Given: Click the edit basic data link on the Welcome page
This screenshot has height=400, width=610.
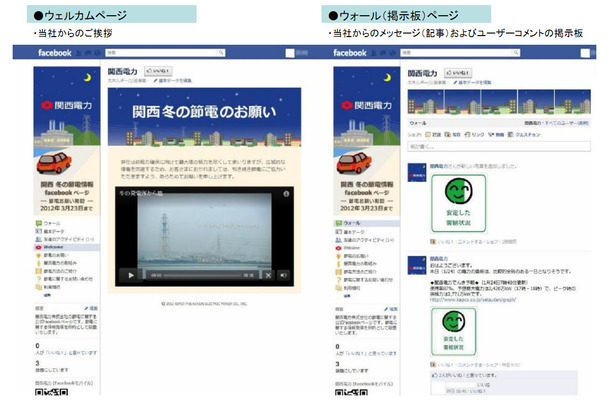Looking at the screenshot, I should tap(172, 81).
